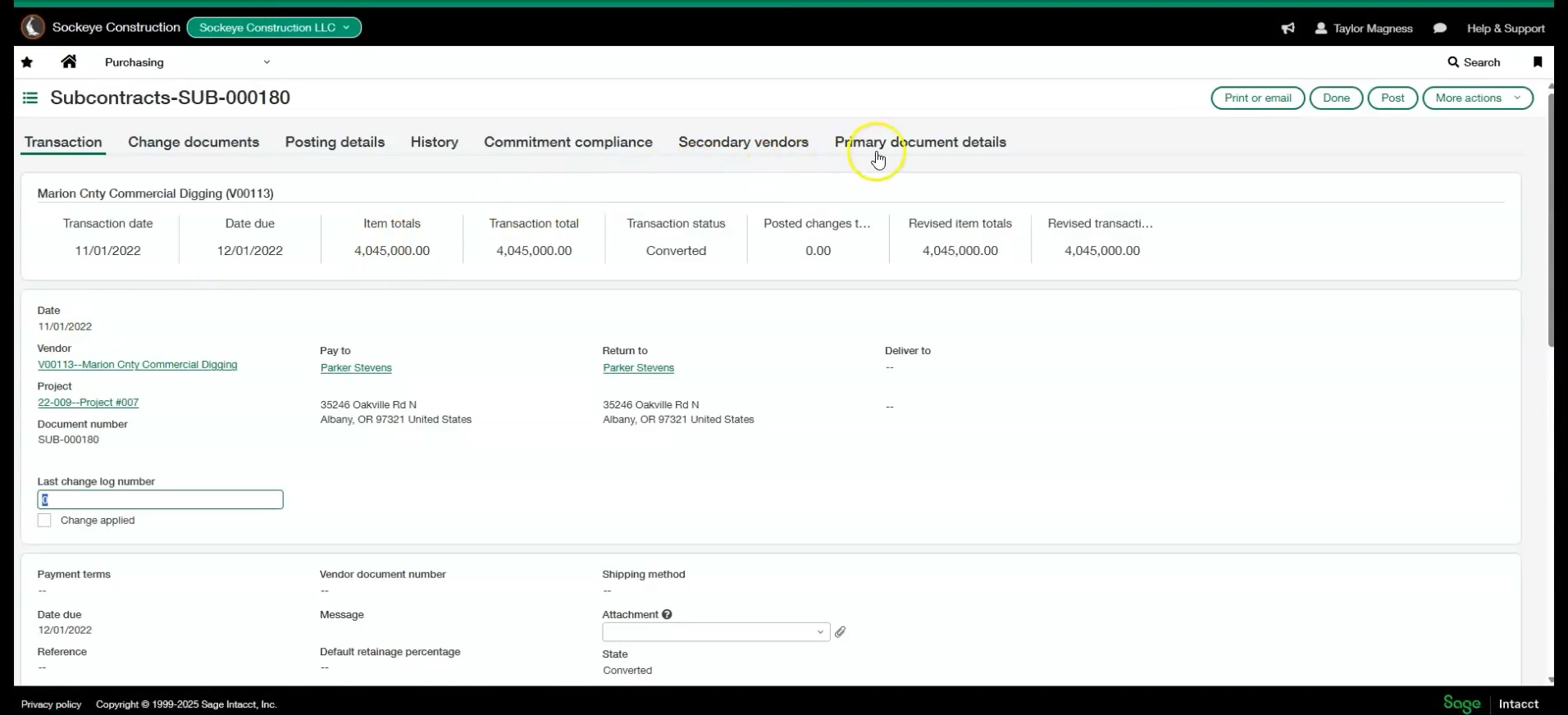Image resolution: width=1568 pixels, height=715 pixels.
Task: Click the paperclip attach icon
Action: (840, 632)
